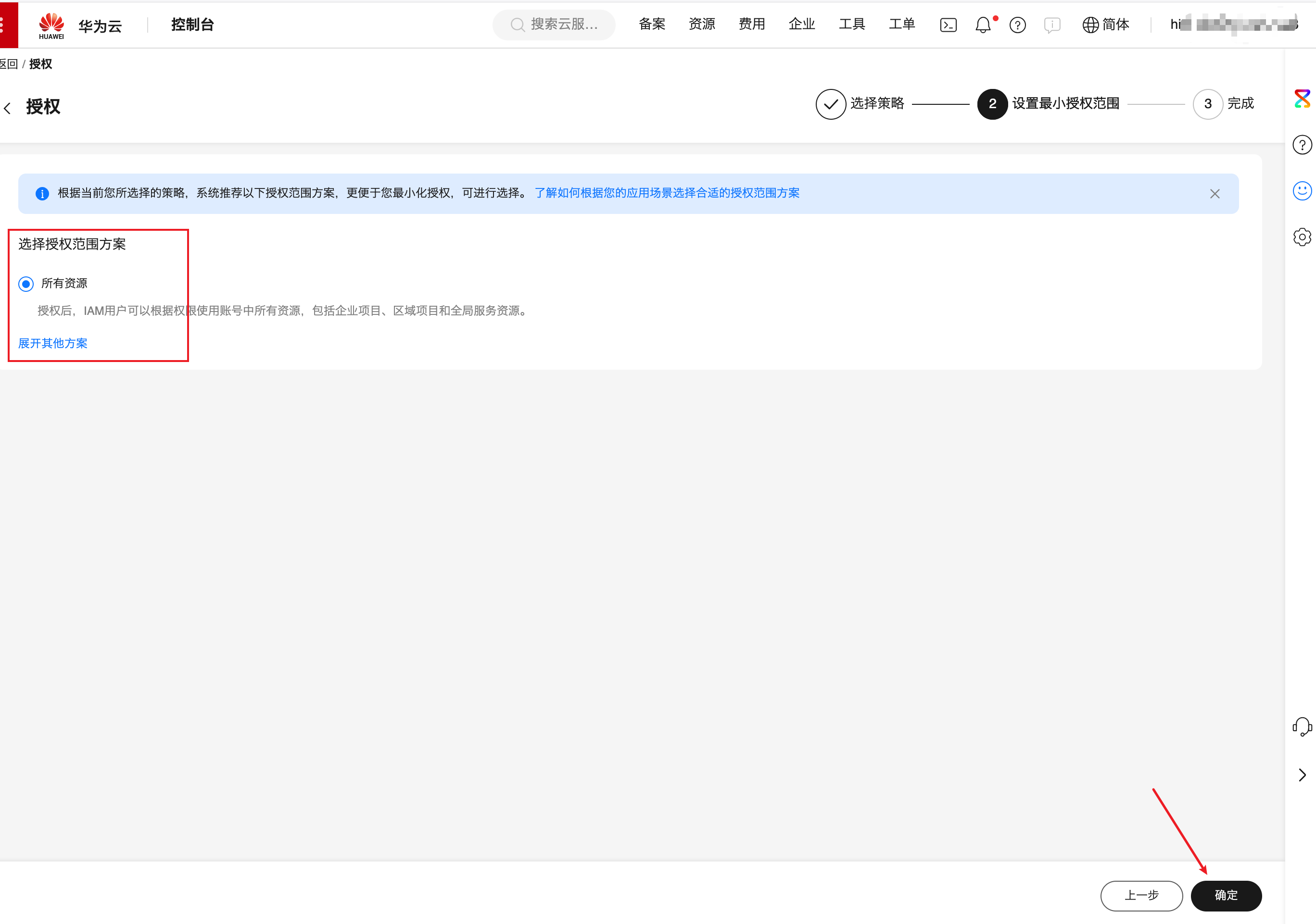Open the colorful assistant icon in right sidebar
The image size is (1316, 924).
(x=1302, y=99)
